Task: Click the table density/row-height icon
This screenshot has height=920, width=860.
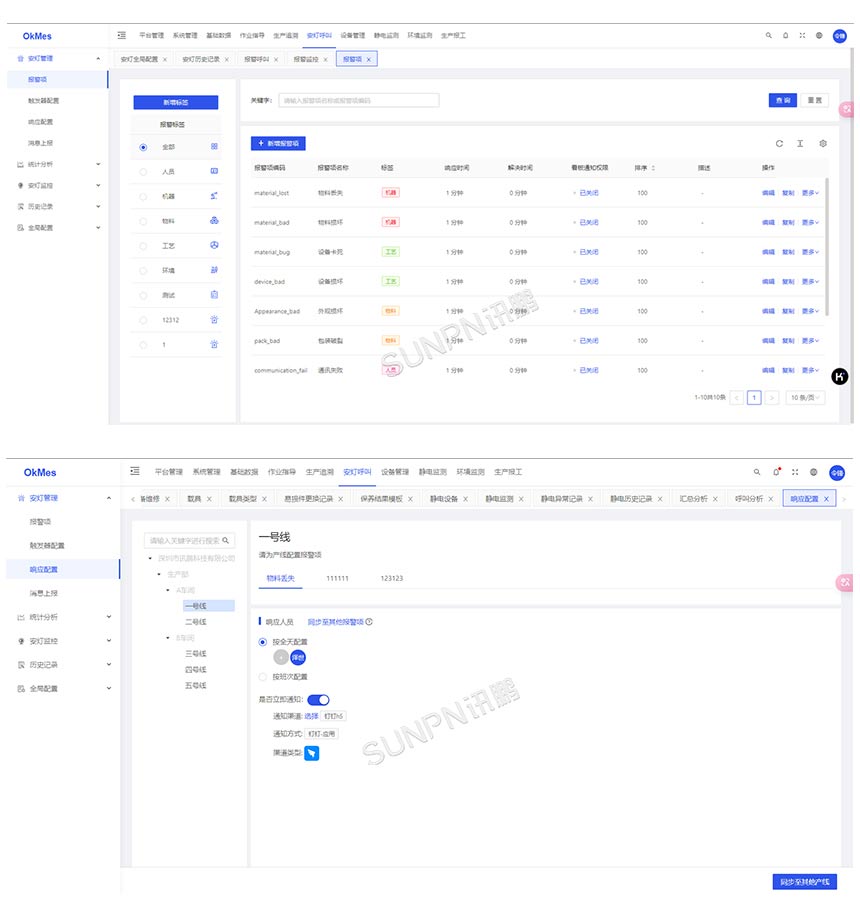Action: [801, 144]
